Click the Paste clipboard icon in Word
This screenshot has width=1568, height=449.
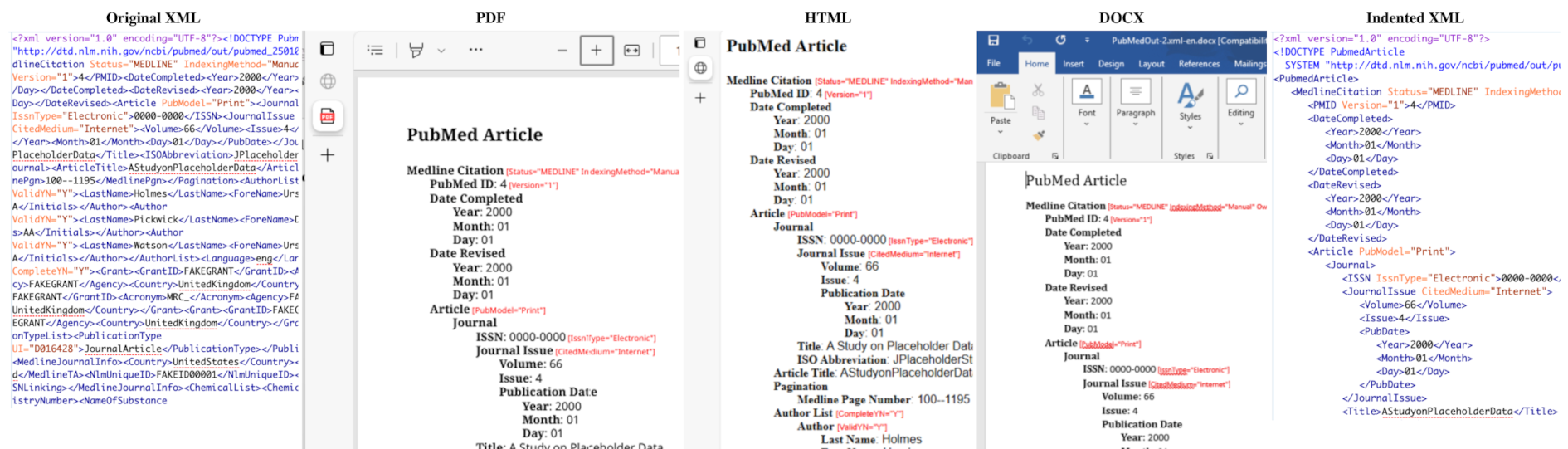tap(1001, 96)
